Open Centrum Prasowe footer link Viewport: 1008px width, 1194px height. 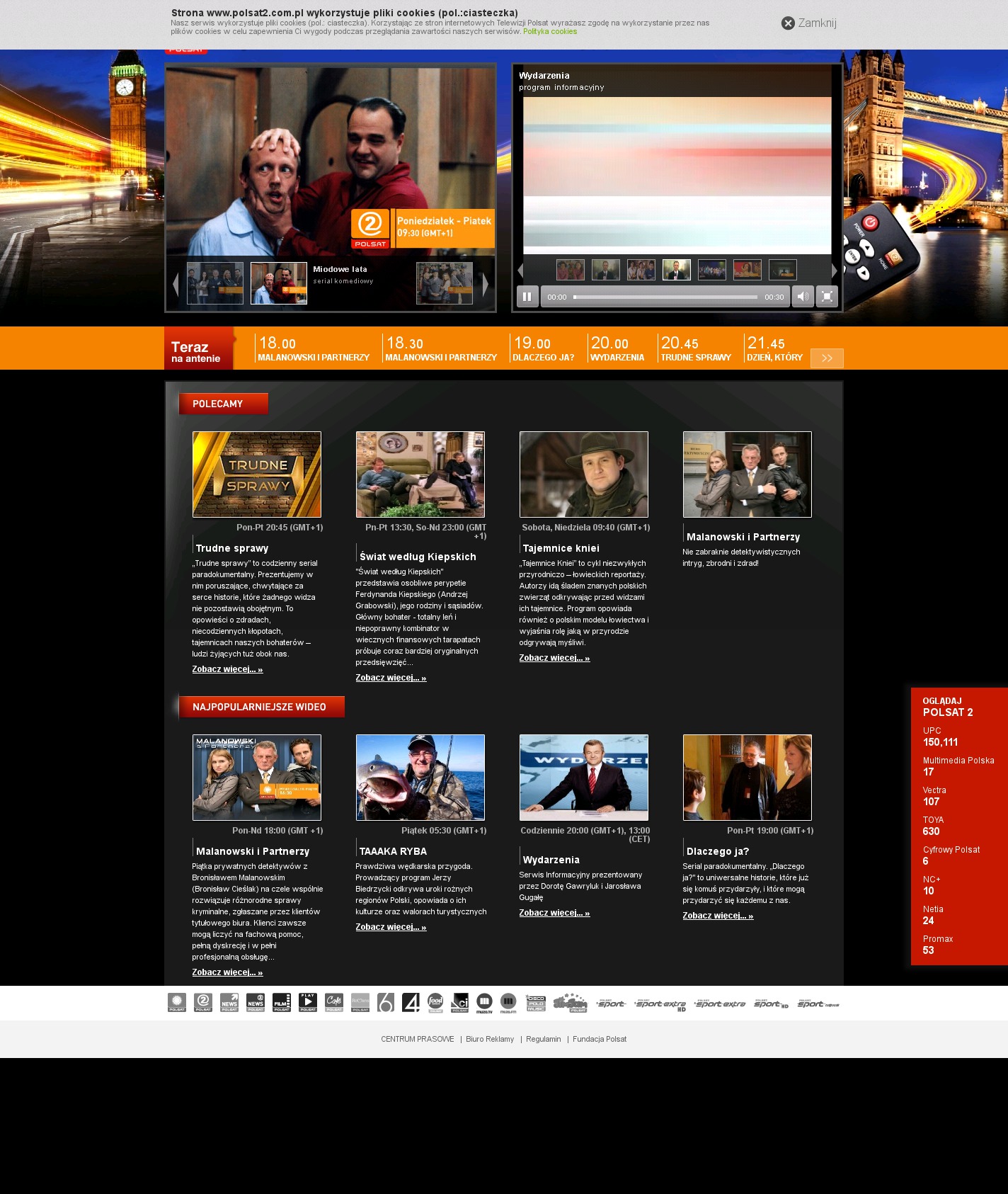click(418, 1040)
